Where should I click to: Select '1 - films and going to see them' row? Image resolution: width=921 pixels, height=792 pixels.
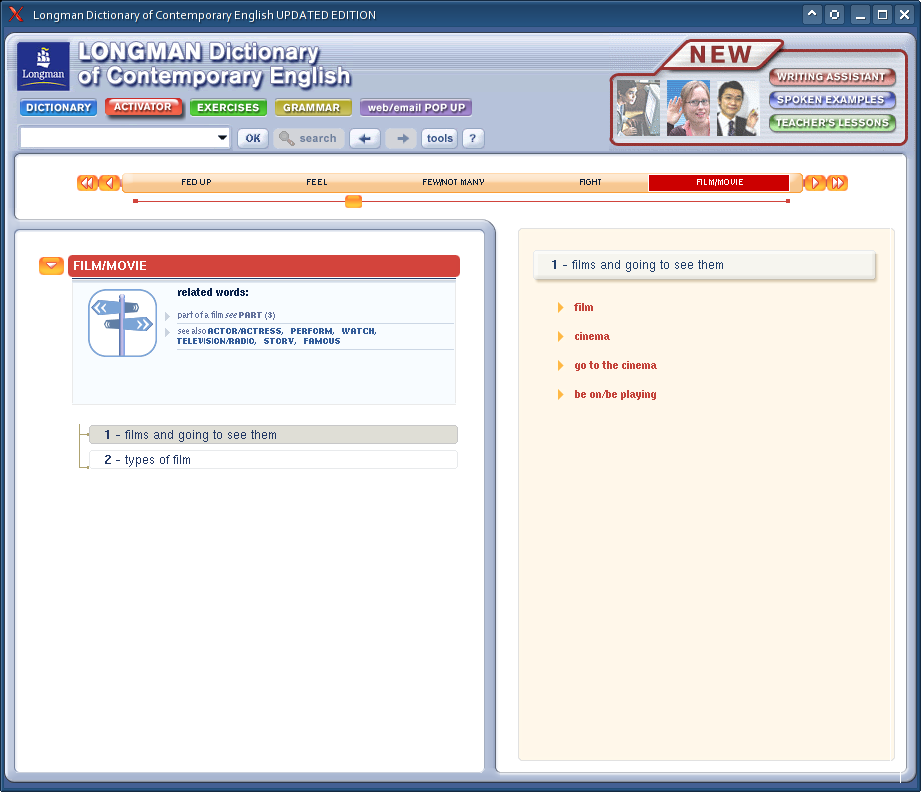[x=273, y=435]
